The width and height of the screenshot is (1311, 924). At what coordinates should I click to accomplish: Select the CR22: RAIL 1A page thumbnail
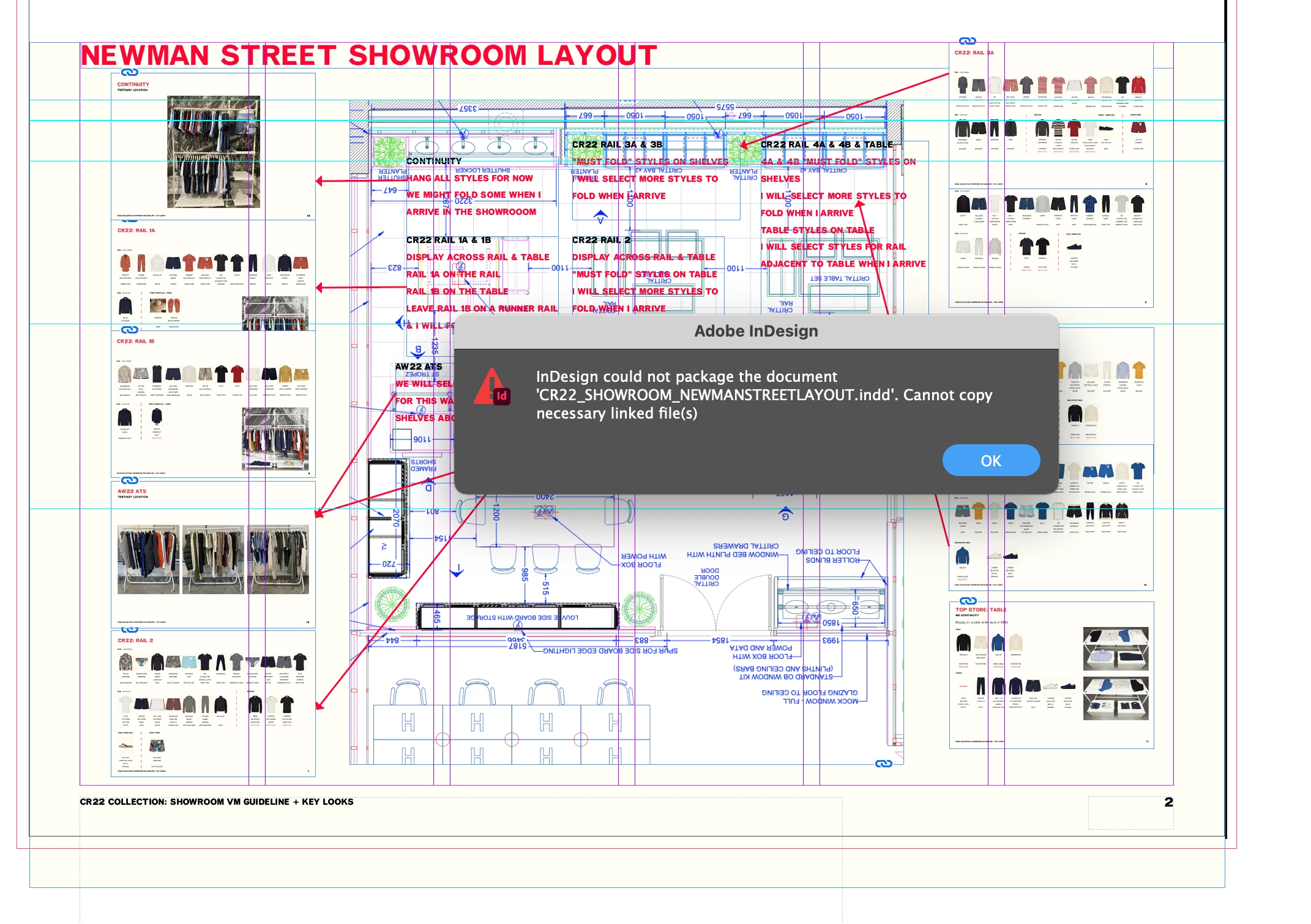[x=212, y=275]
